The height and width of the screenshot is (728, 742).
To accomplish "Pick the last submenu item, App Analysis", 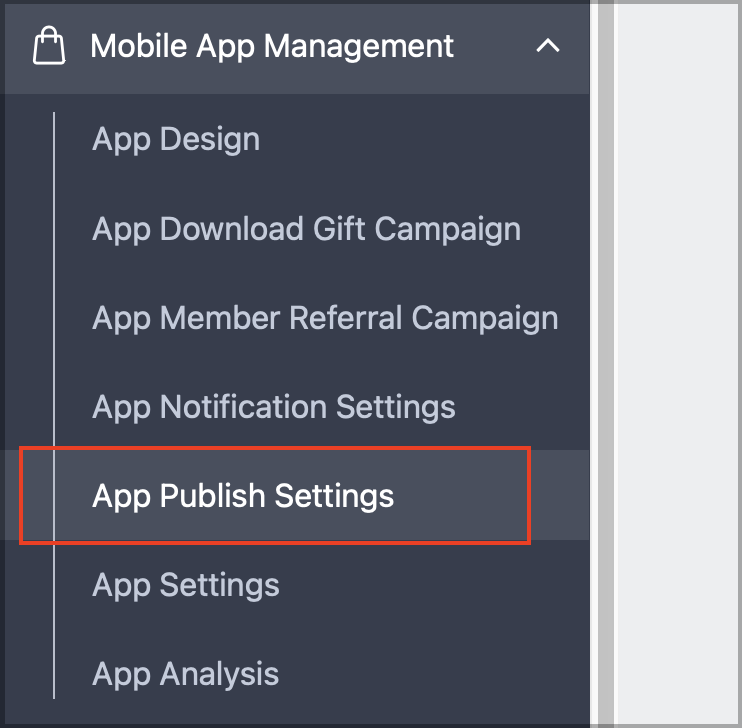I will click(186, 675).
